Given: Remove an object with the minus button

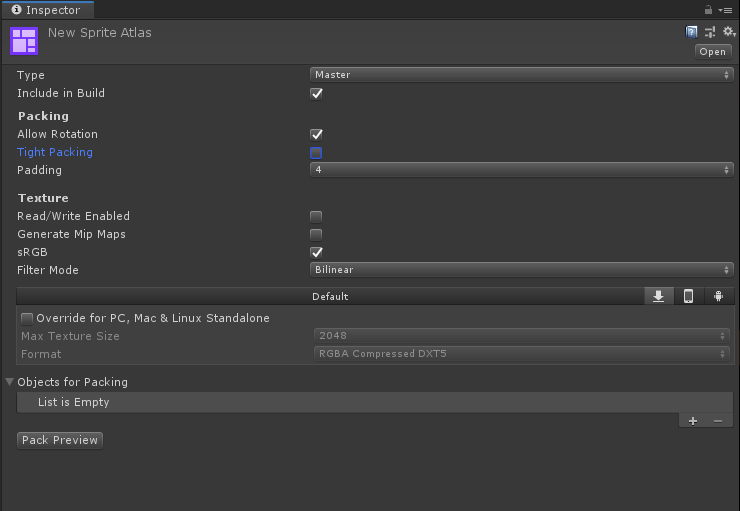Looking at the screenshot, I should pos(718,421).
